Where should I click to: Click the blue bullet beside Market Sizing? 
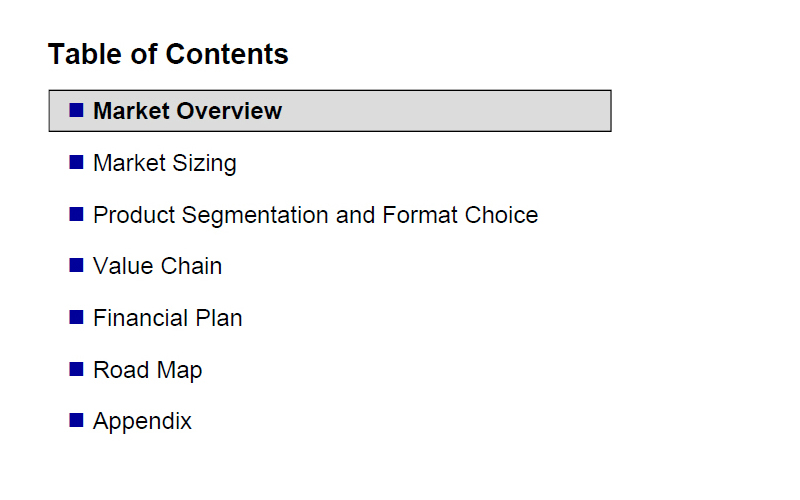click(x=76, y=162)
